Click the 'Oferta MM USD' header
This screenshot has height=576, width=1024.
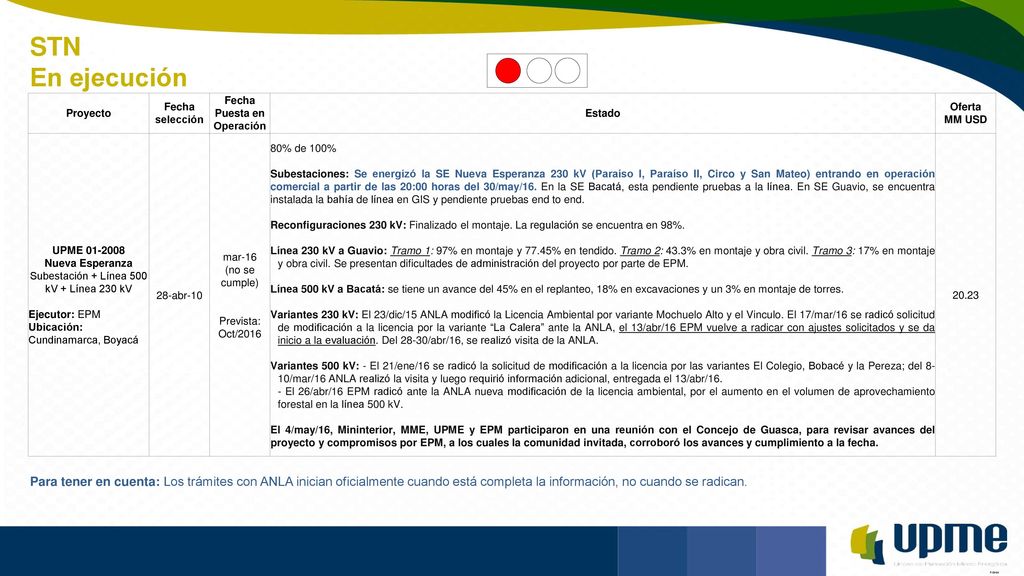pos(965,113)
